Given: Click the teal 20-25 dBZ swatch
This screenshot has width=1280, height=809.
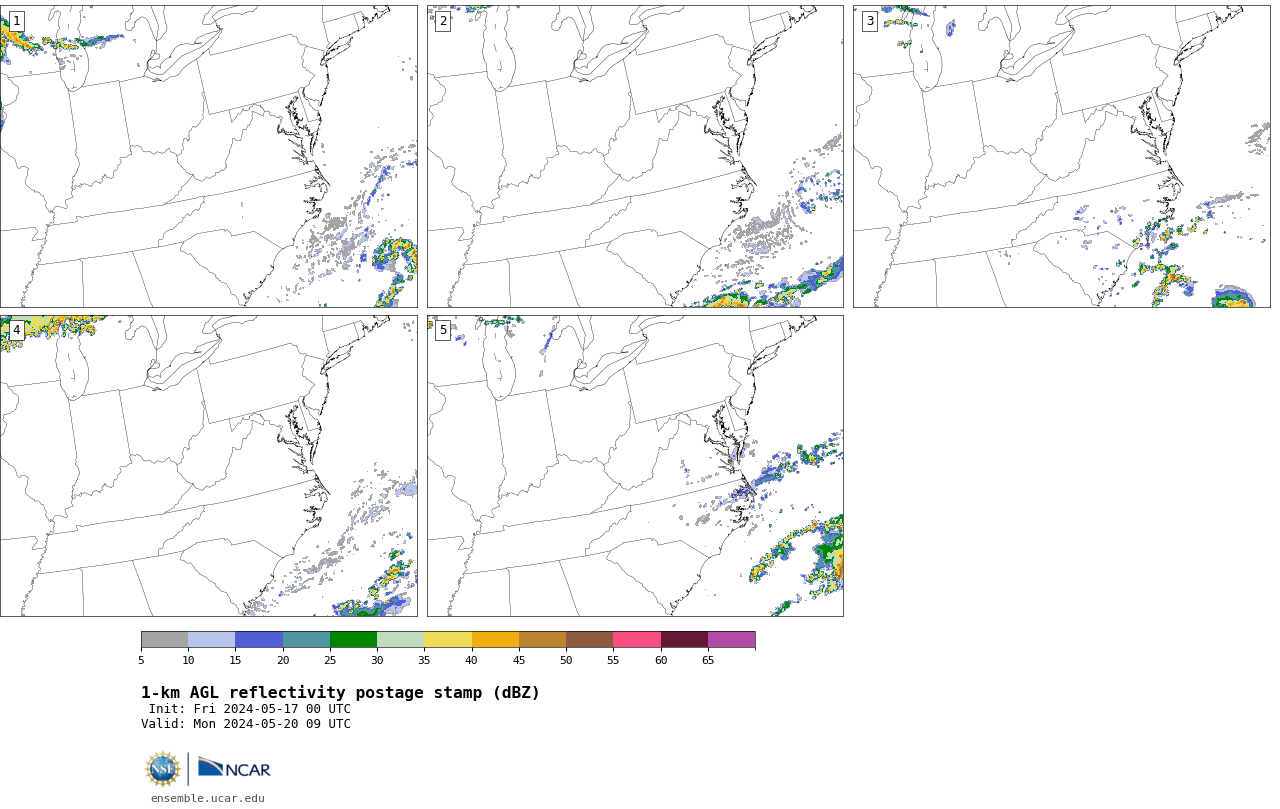Looking at the screenshot, I should (x=306, y=640).
